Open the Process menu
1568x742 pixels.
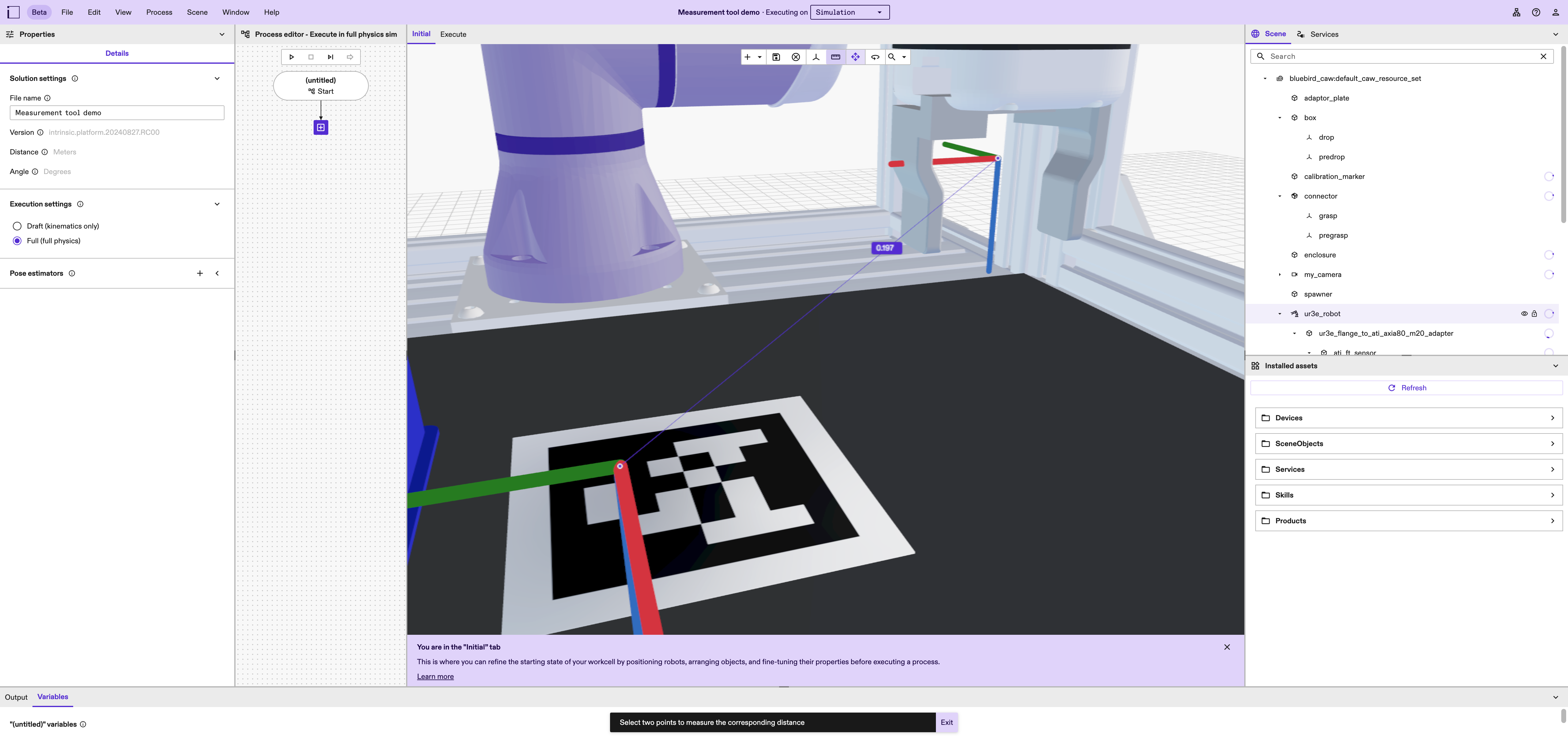(159, 12)
